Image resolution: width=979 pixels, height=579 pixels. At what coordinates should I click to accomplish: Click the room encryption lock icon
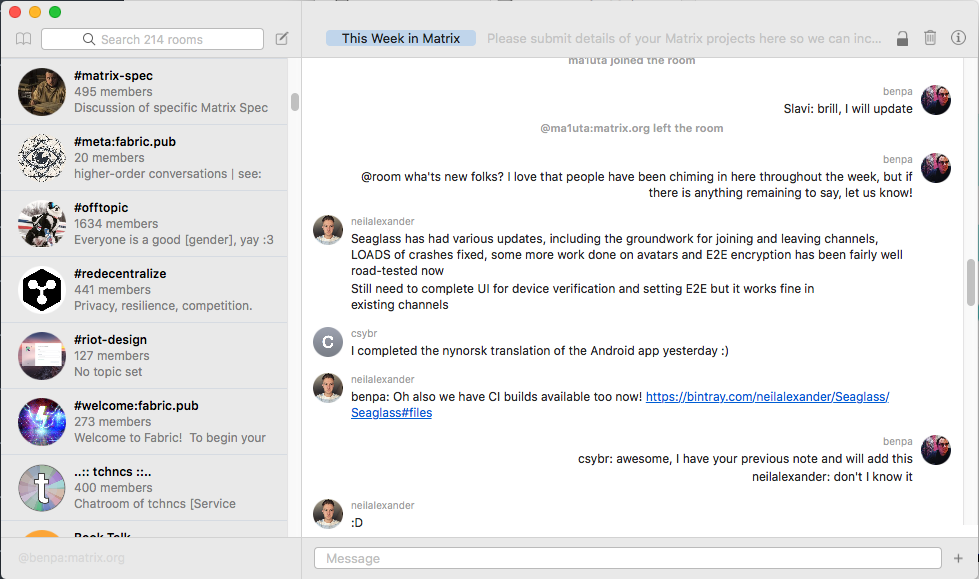pyautogui.click(x=902, y=38)
